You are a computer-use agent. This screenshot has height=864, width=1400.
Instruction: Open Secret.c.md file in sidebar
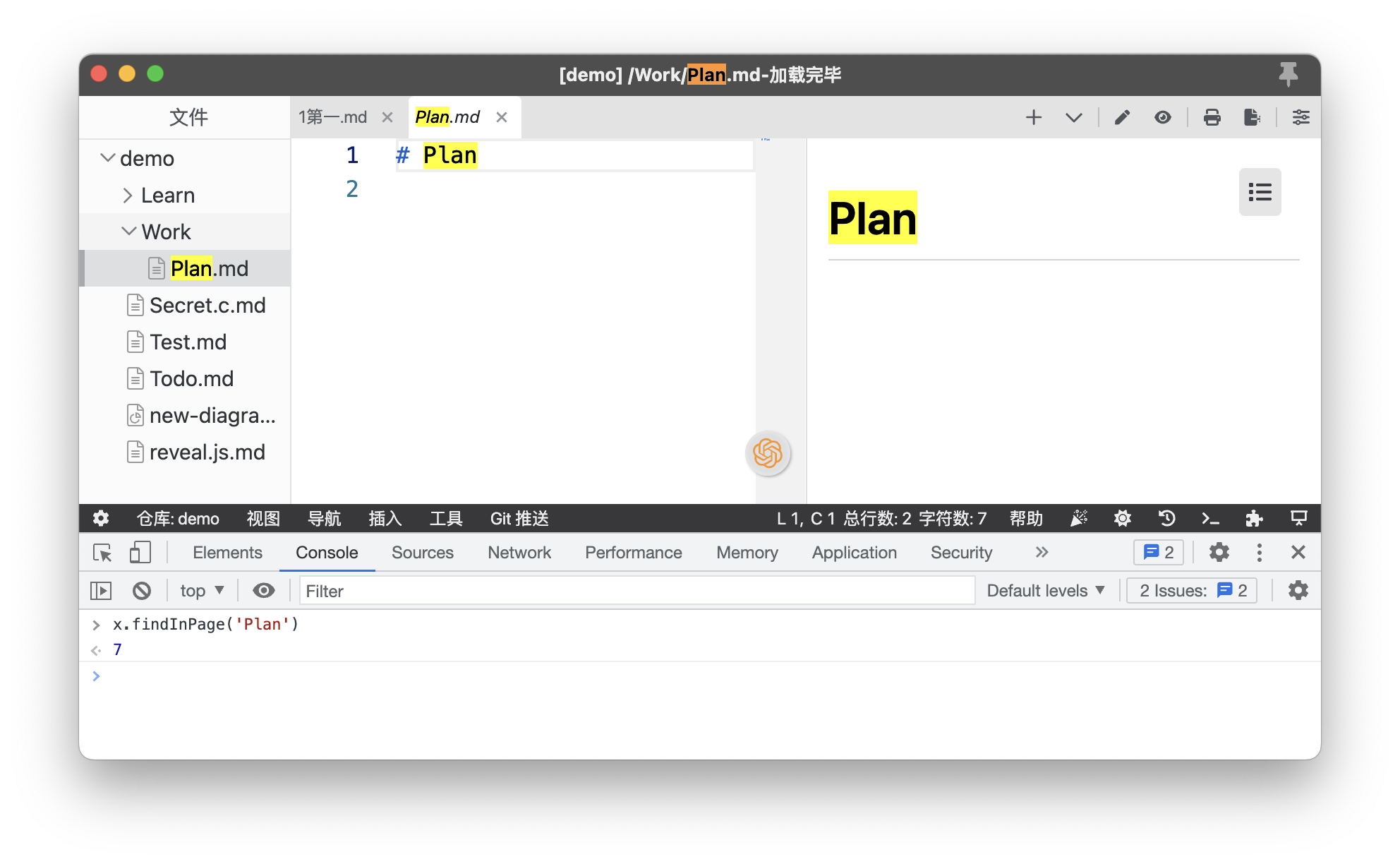pos(207,306)
